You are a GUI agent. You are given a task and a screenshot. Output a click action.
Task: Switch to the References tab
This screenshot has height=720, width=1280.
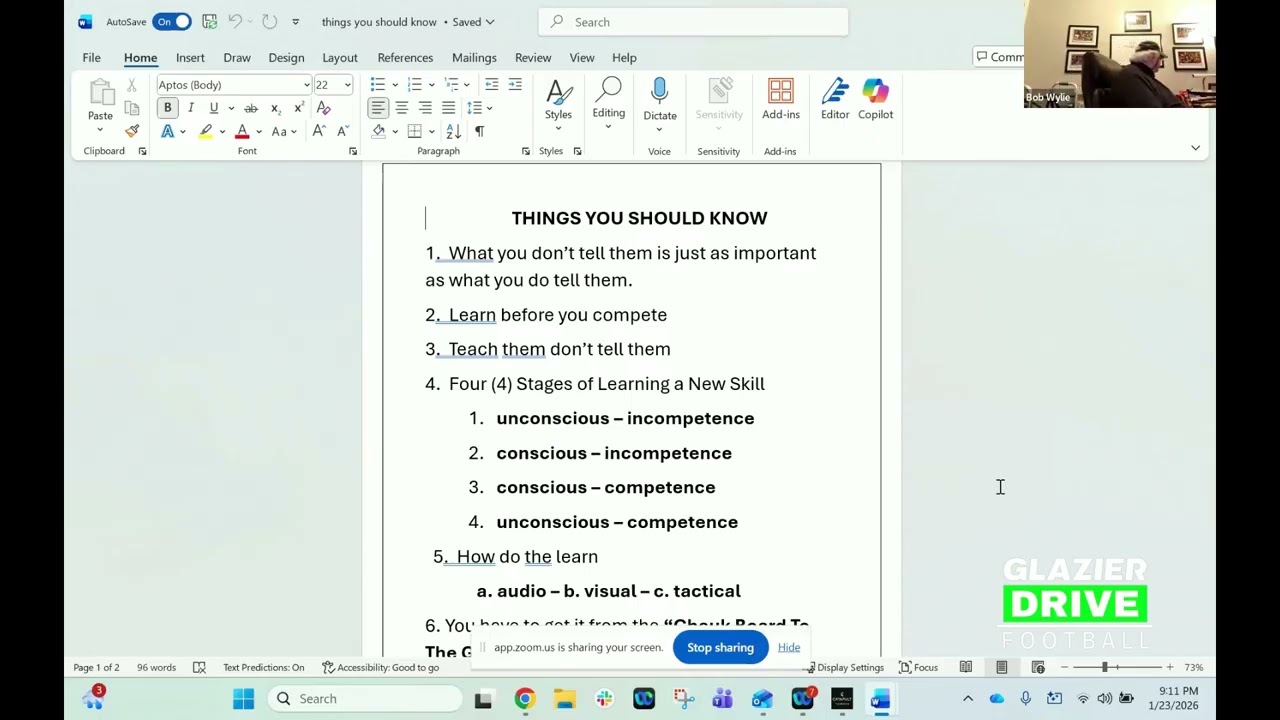click(405, 58)
